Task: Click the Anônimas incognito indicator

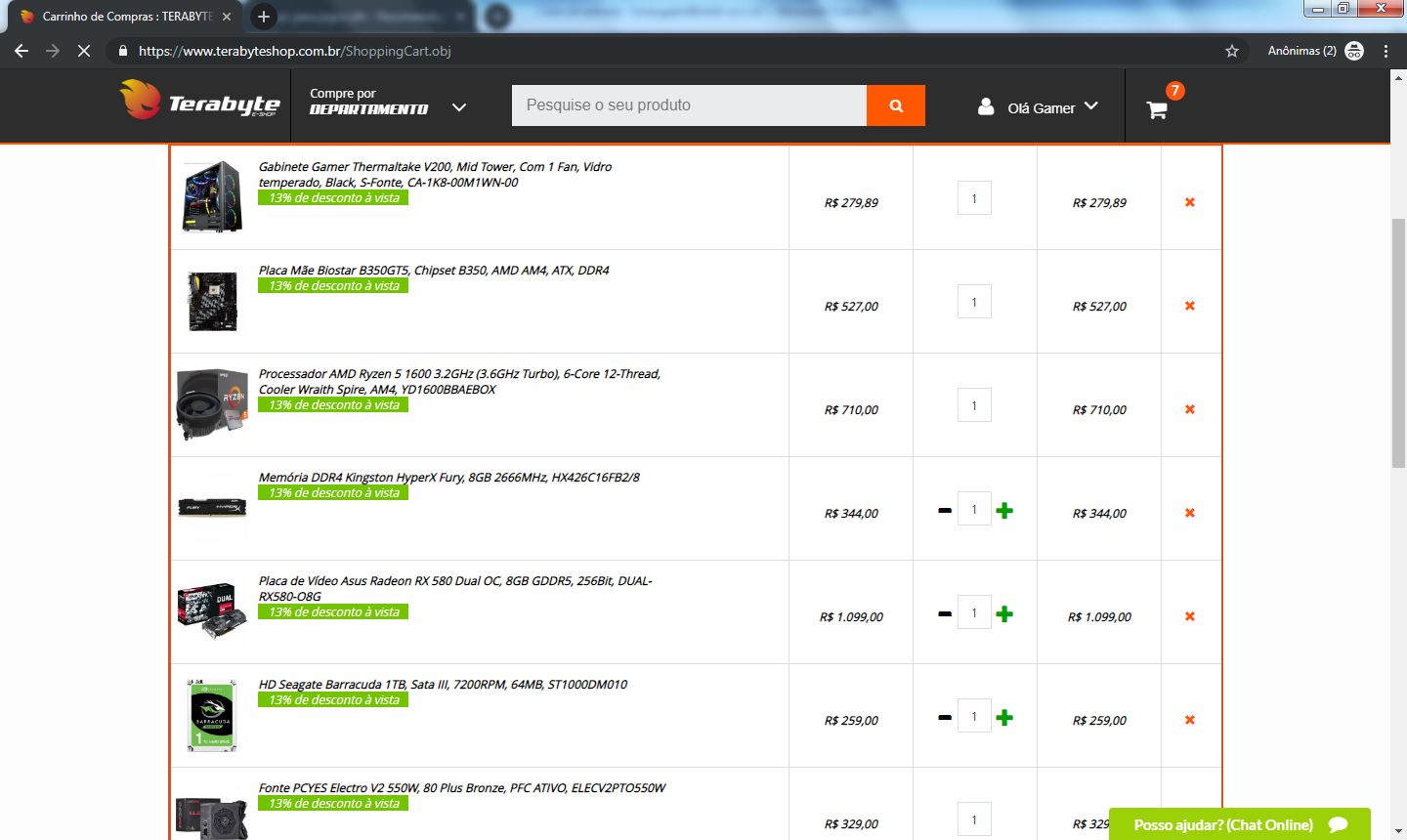Action: coord(1315,51)
